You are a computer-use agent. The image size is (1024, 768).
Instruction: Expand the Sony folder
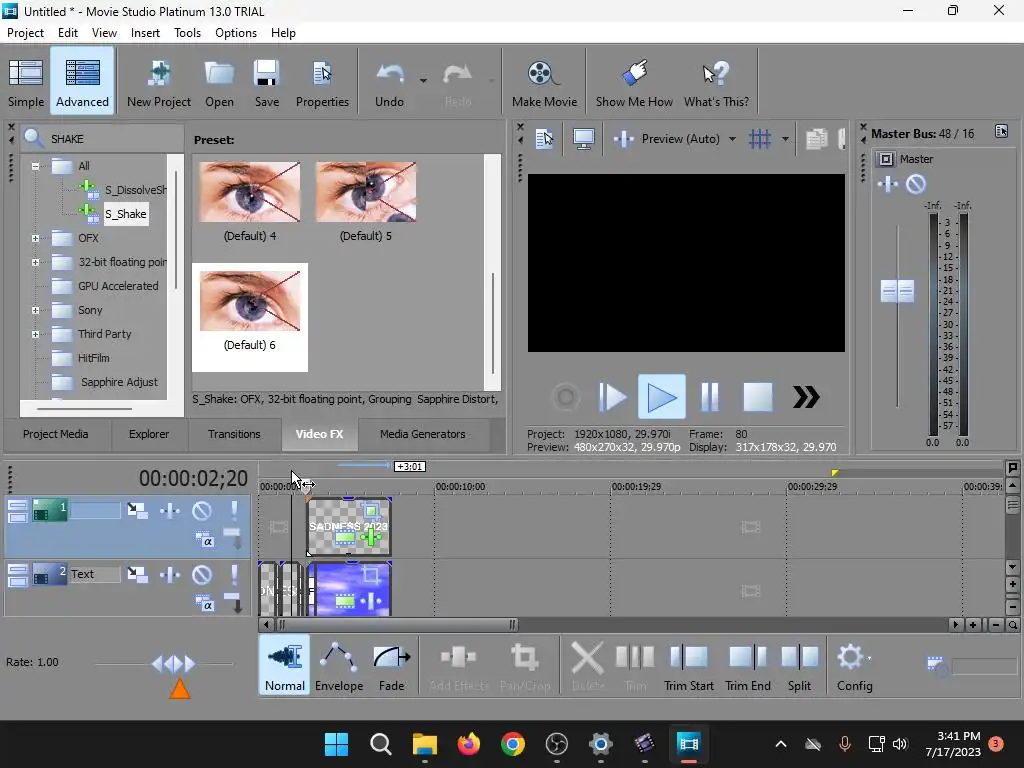pos(35,310)
